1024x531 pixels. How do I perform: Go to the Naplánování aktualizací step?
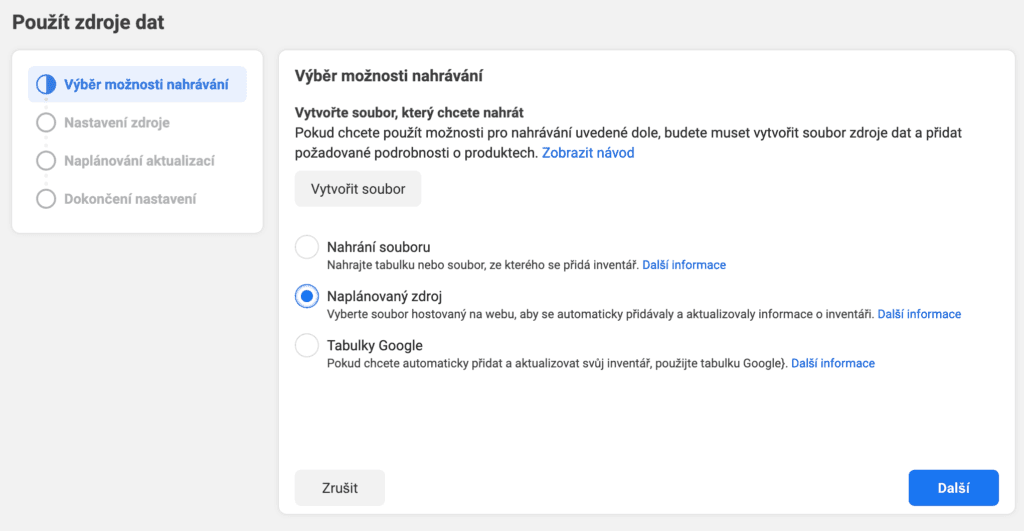(x=139, y=161)
